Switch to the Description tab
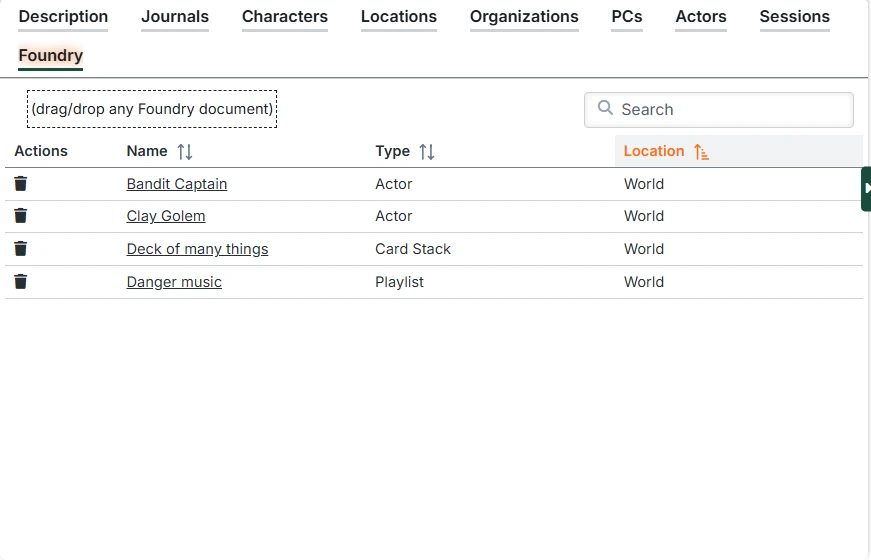Image resolution: width=871 pixels, height=560 pixels. click(63, 17)
